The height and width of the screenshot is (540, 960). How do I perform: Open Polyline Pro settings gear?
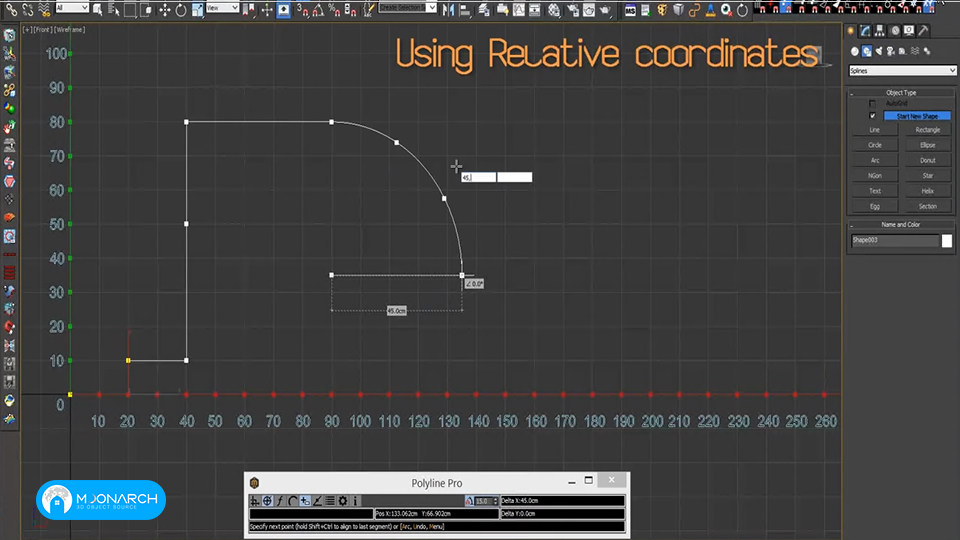point(343,501)
